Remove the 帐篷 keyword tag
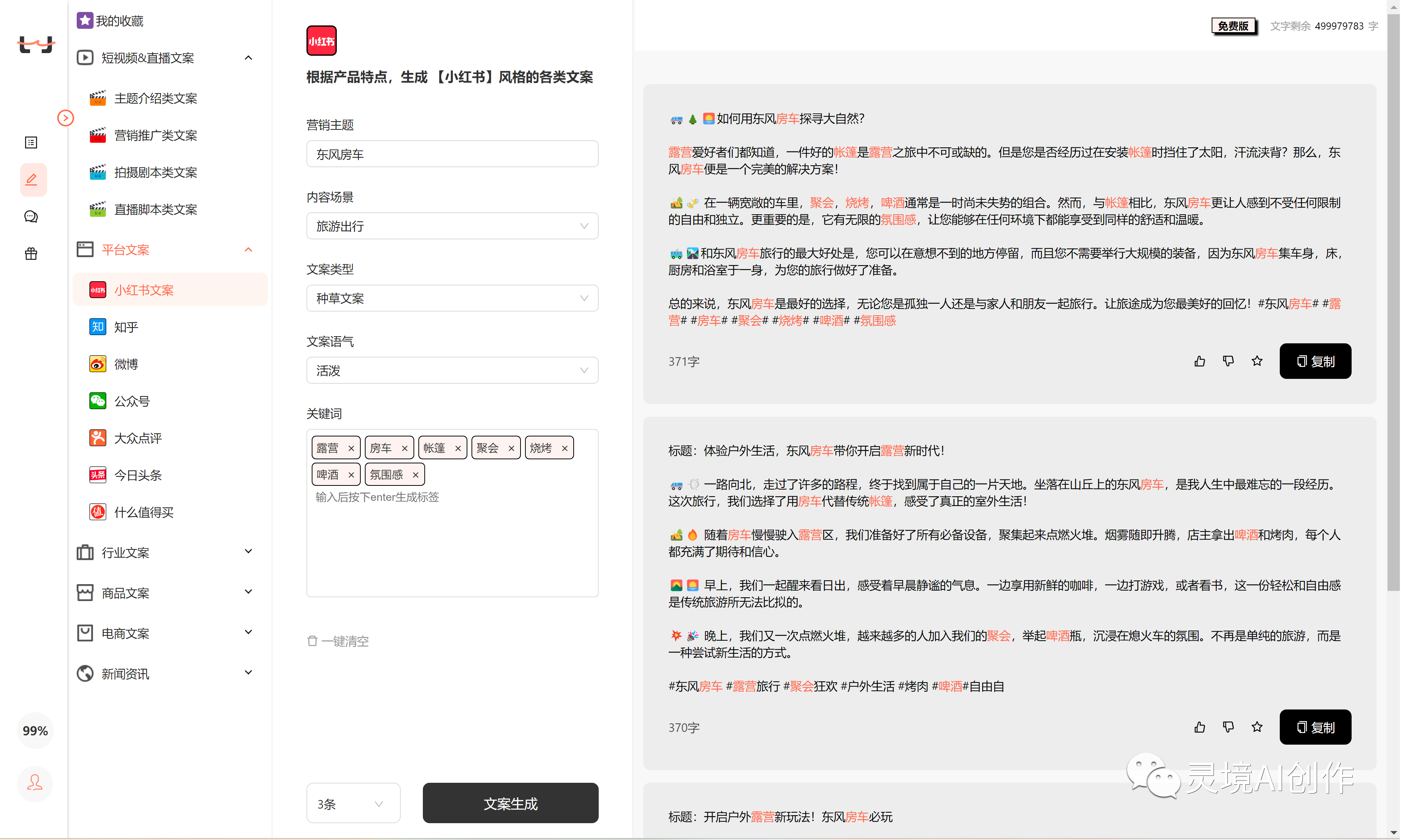 tap(458, 448)
